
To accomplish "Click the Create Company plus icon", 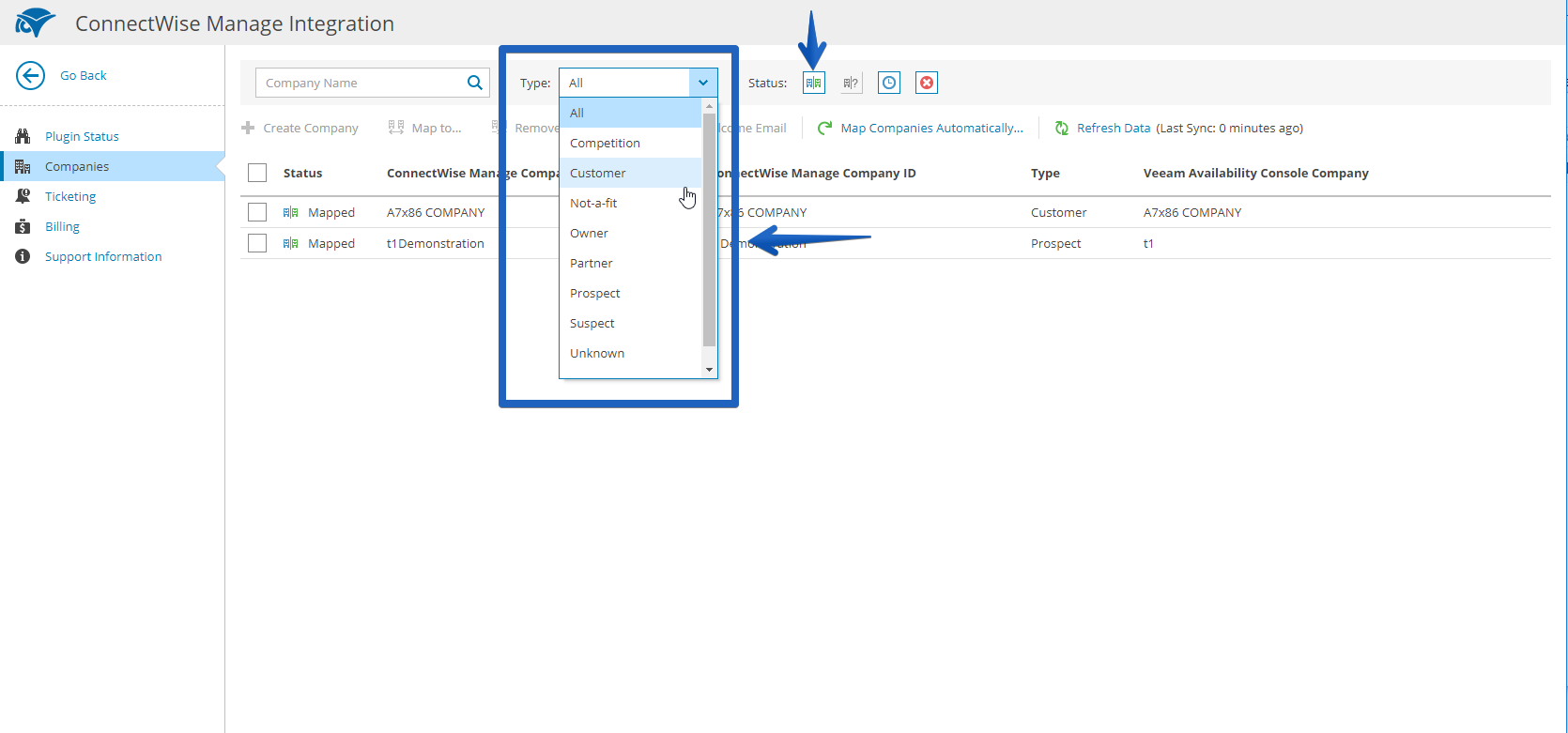I will (248, 128).
